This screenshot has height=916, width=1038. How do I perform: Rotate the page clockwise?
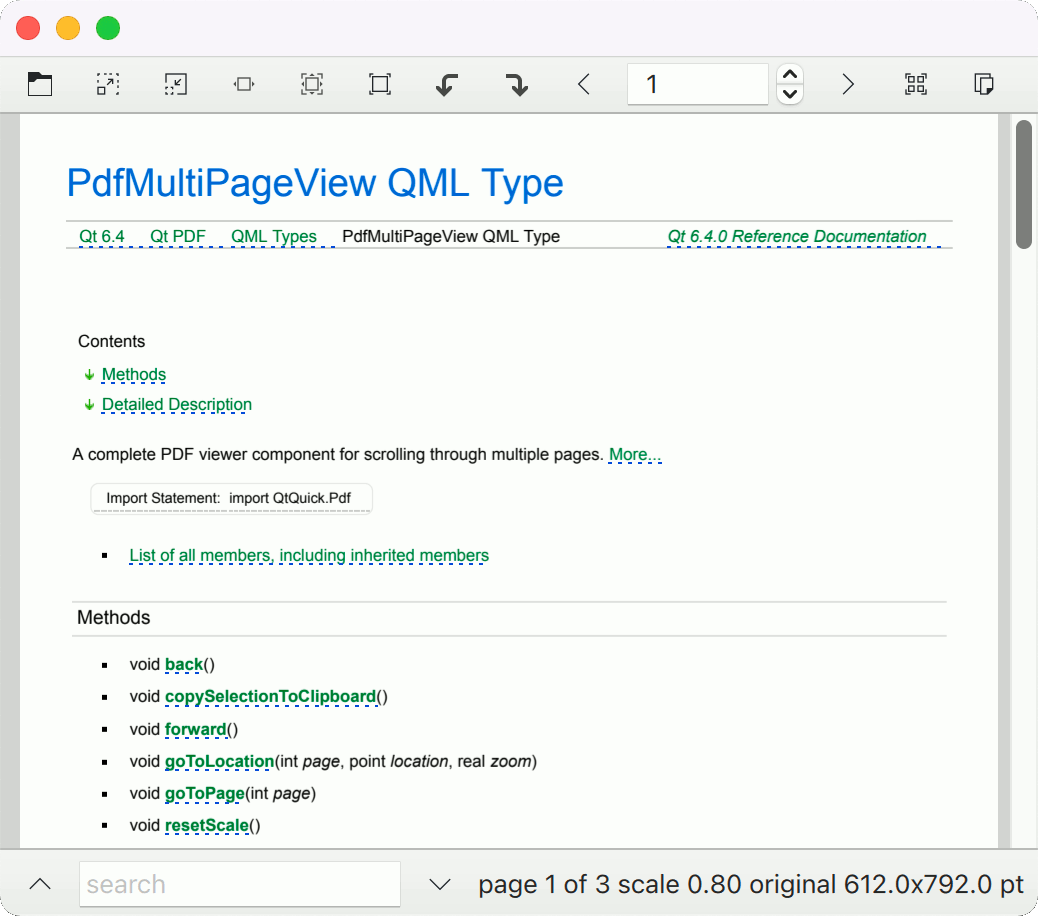pyautogui.click(x=516, y=85)
